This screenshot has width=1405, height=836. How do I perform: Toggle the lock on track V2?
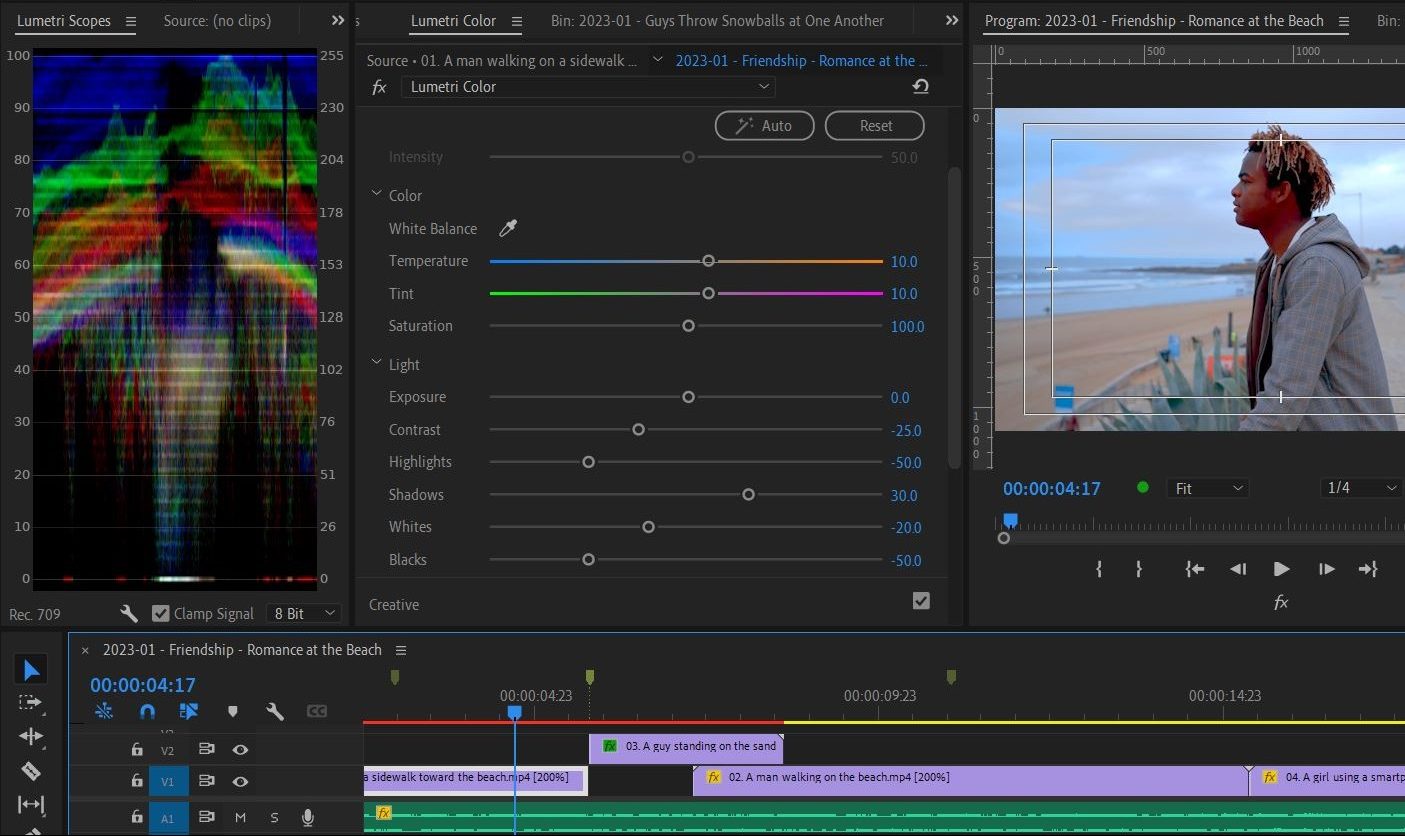tap(137, 749)
